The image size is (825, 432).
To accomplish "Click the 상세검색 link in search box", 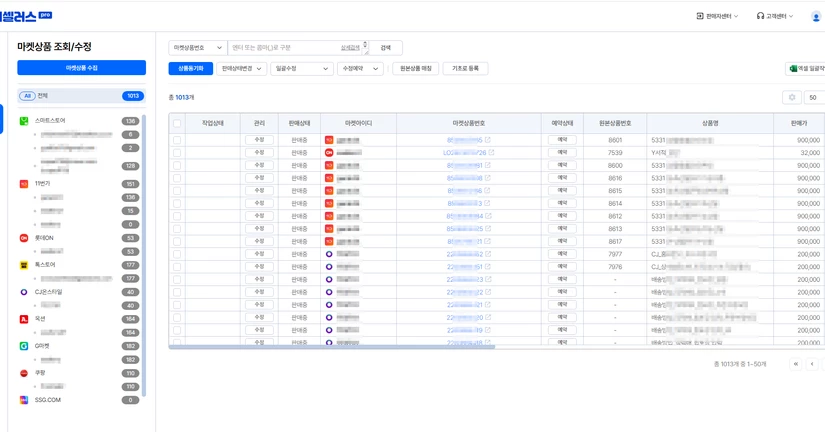I will coord(350,48).
